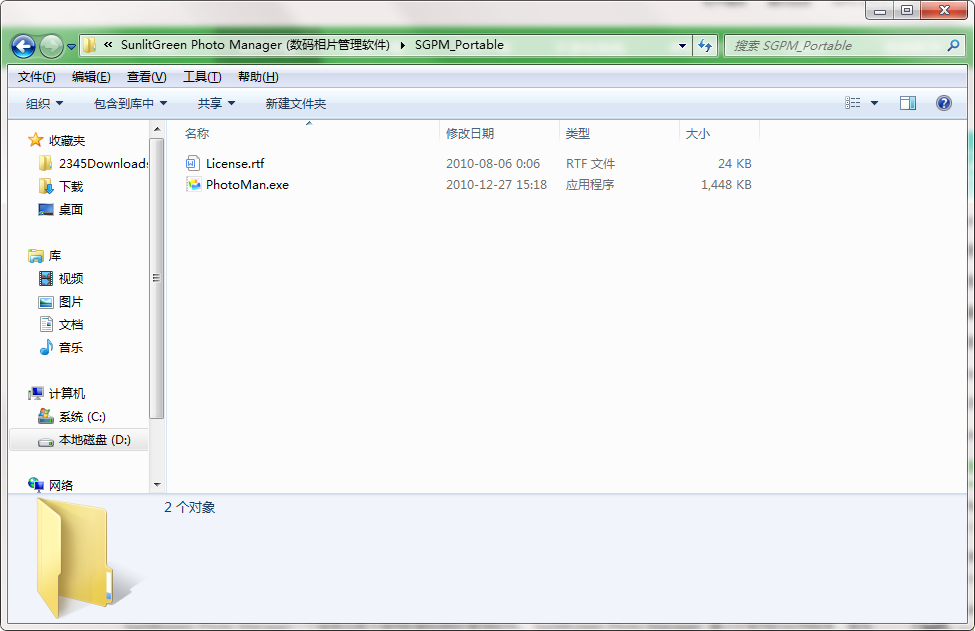Image resolution: width=975 pixels, height=631 pixels.
Task: Click the 库 libraries icon
Action: point(35,256)
